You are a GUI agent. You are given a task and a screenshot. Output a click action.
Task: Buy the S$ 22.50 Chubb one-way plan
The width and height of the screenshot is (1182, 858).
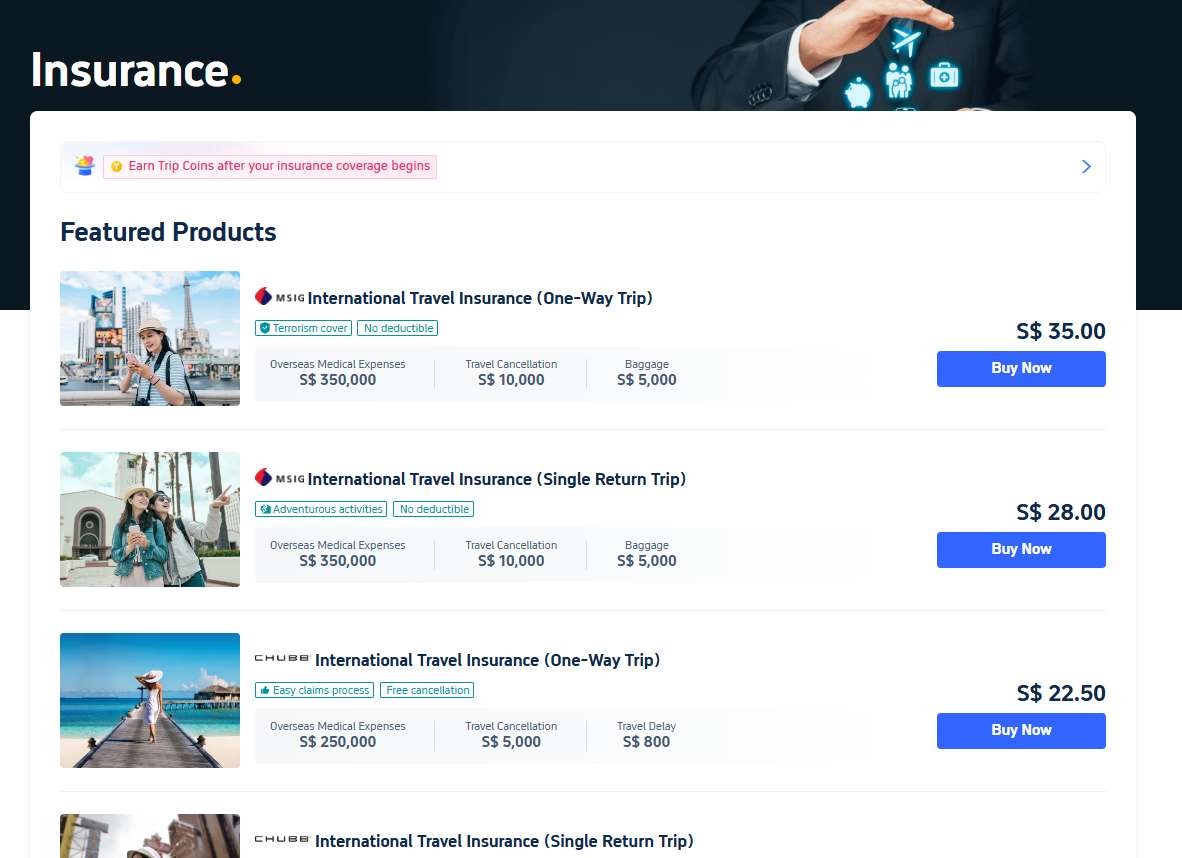1020,730
